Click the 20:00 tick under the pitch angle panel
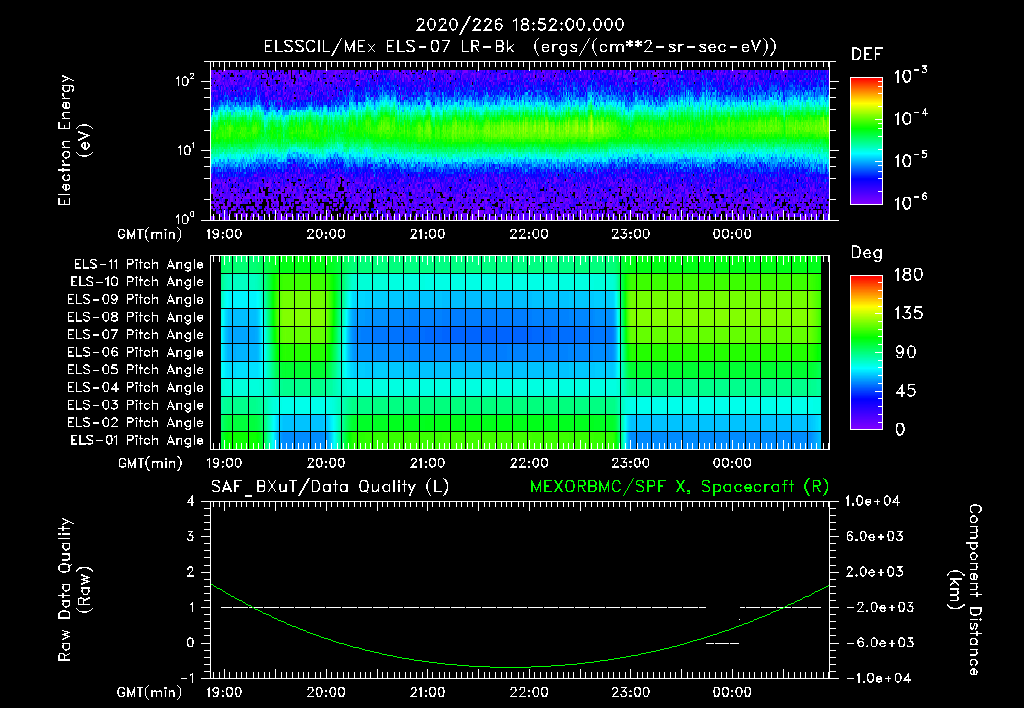 click(x=326, y=464)
